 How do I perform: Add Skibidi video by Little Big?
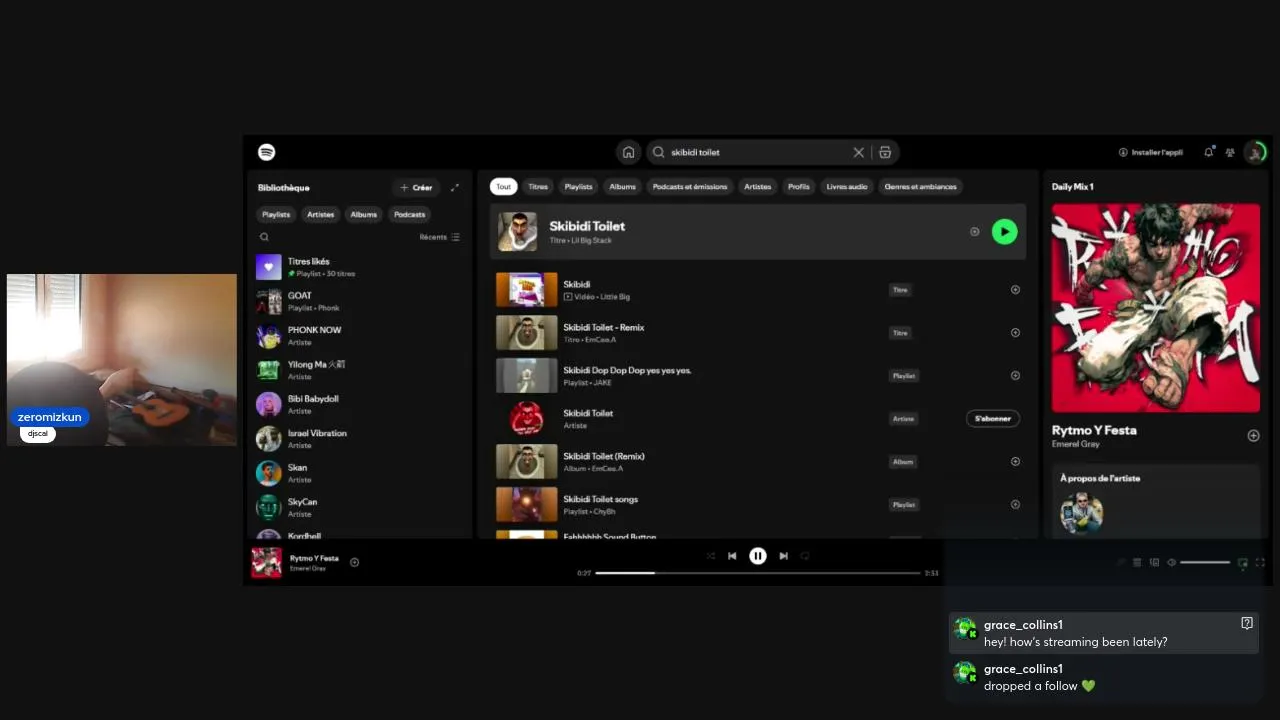(1015, 290)
